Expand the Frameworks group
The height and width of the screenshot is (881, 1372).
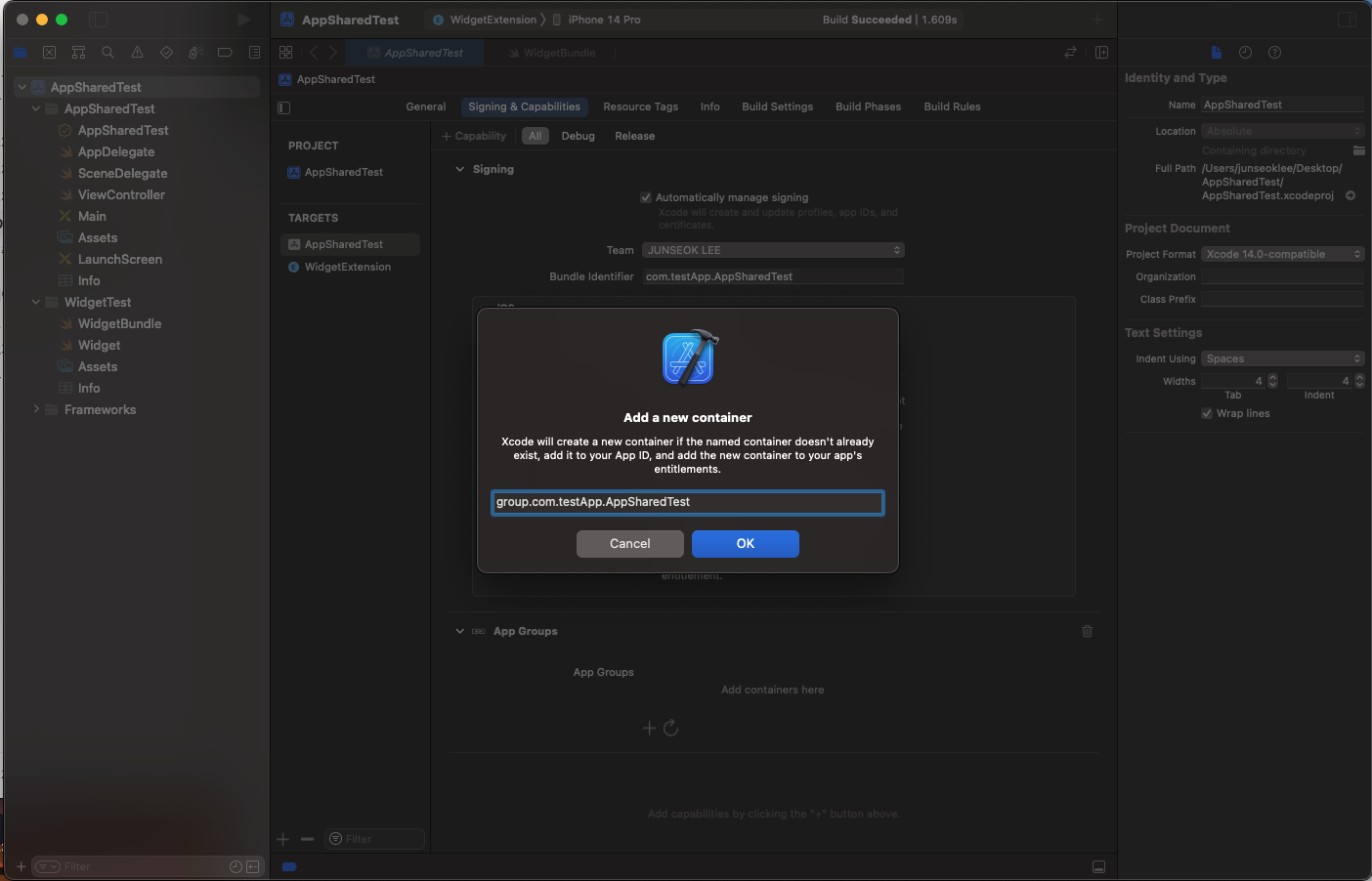coord(36,409)
